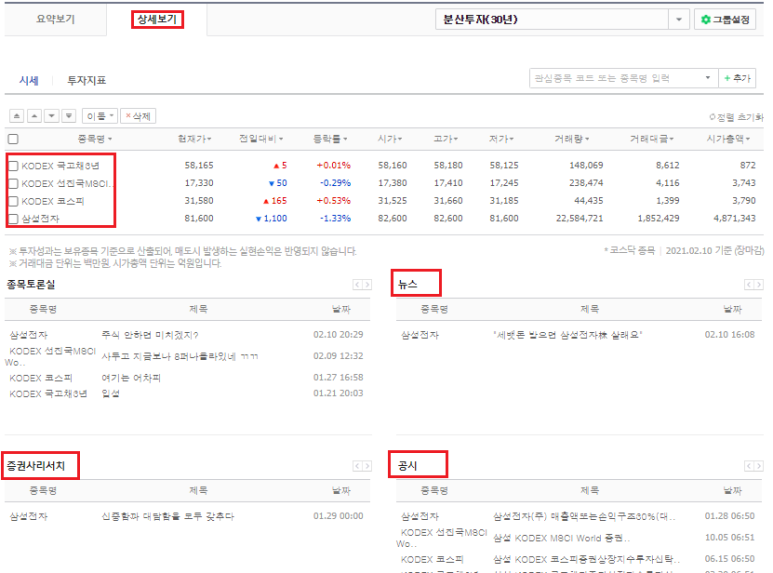Open discussion post '사두고 지금보니 8퍼나올라있네'
Viewport: 773px width, 573px height.
[180, 356]
